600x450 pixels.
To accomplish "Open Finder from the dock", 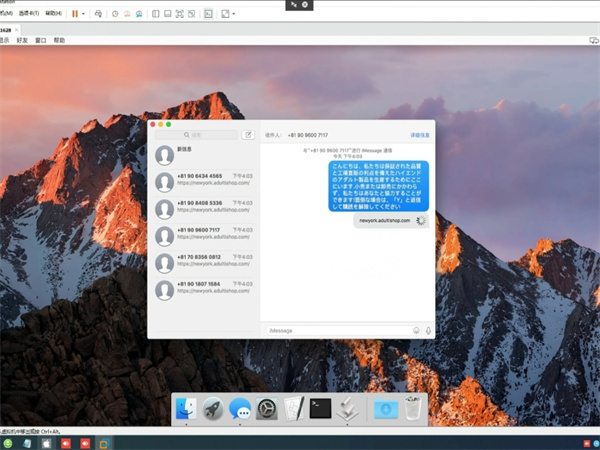I will pos(185,408).
